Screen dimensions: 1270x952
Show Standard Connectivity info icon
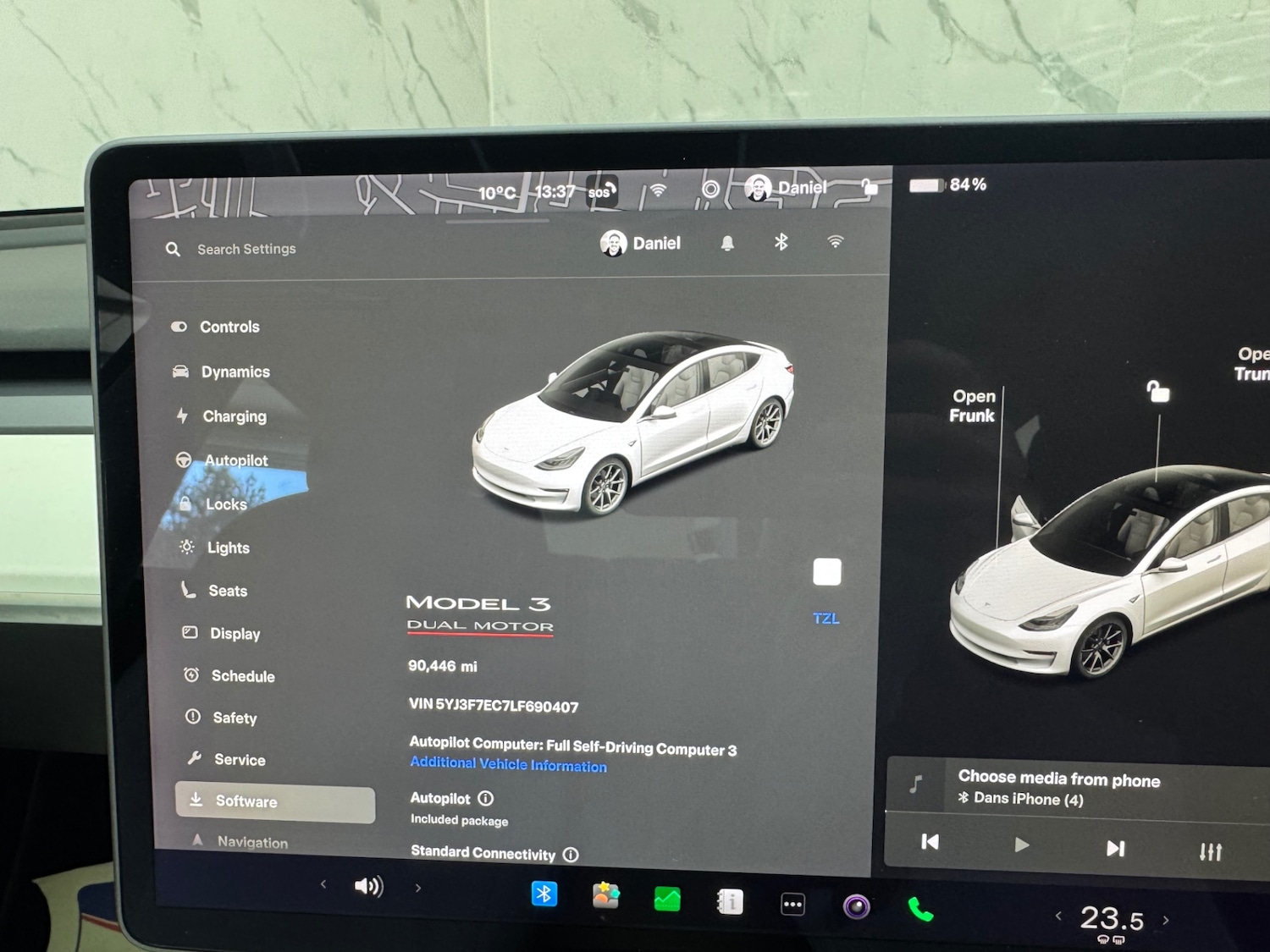(x=571, y=855)
